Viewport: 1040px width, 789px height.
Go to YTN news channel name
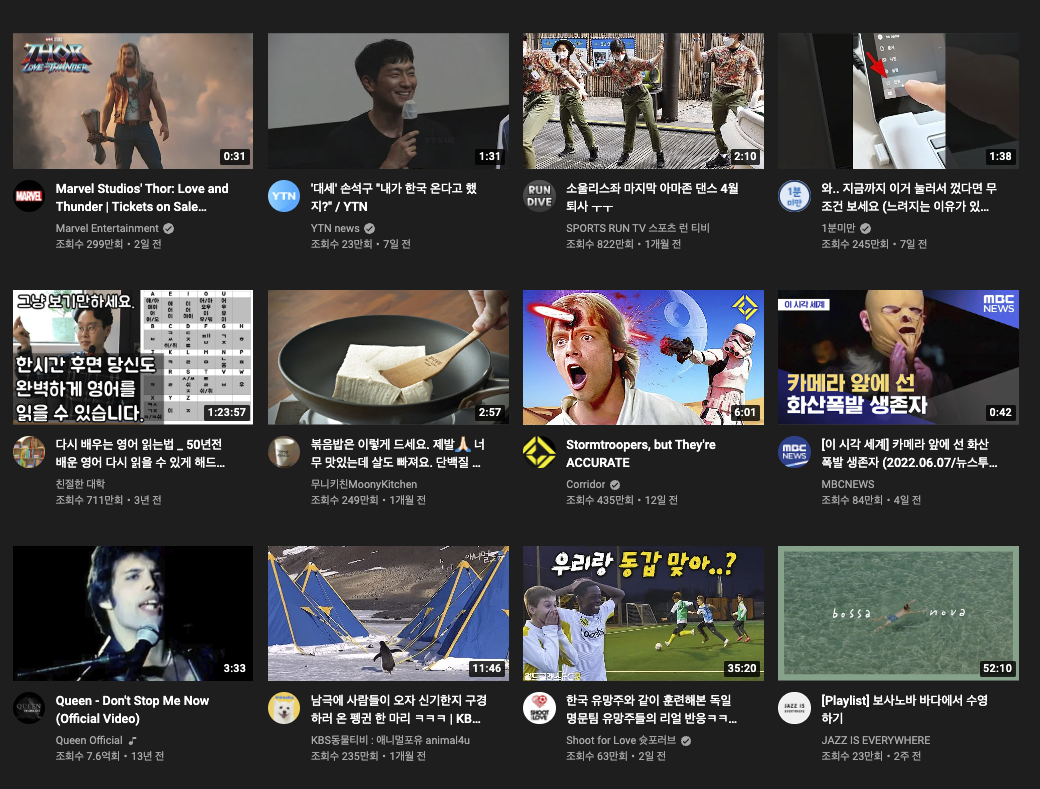335,228
